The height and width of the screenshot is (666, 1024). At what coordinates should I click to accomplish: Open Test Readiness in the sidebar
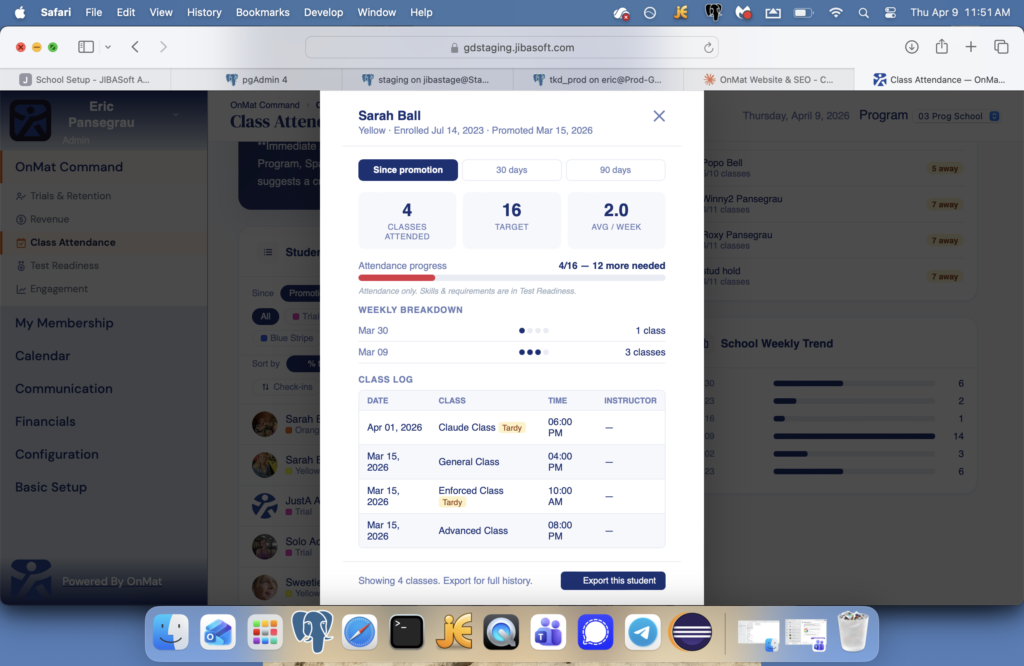pos(64,266)
